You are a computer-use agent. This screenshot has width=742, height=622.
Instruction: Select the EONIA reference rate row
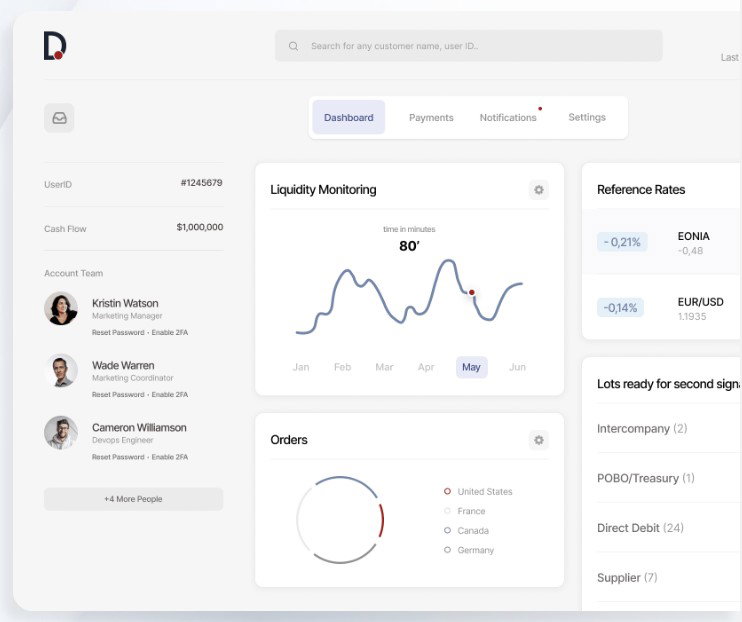pyautogui.click(x=662, y=242)
